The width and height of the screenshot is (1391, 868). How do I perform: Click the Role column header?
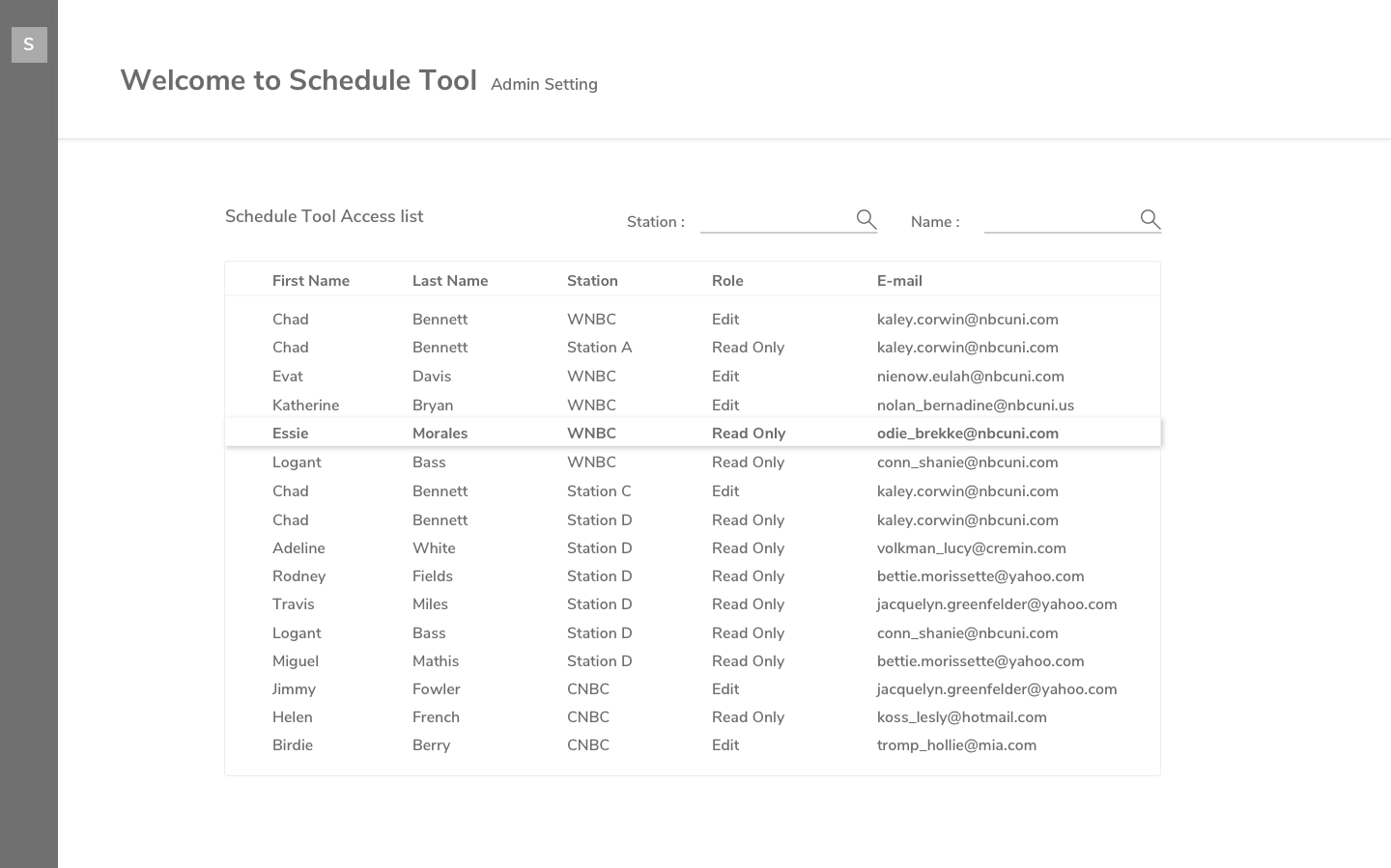coord(726,281)
